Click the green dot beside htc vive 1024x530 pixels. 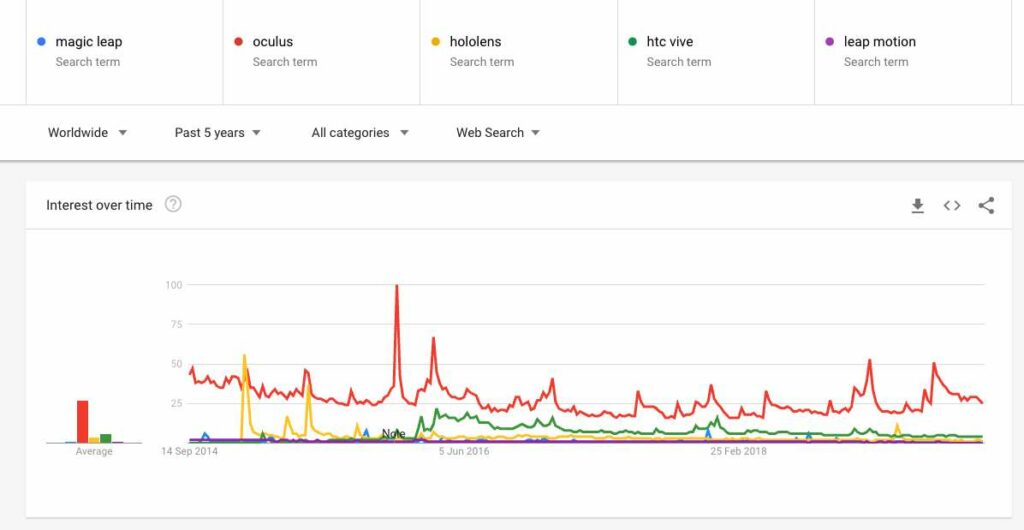[x=632, y=42]
